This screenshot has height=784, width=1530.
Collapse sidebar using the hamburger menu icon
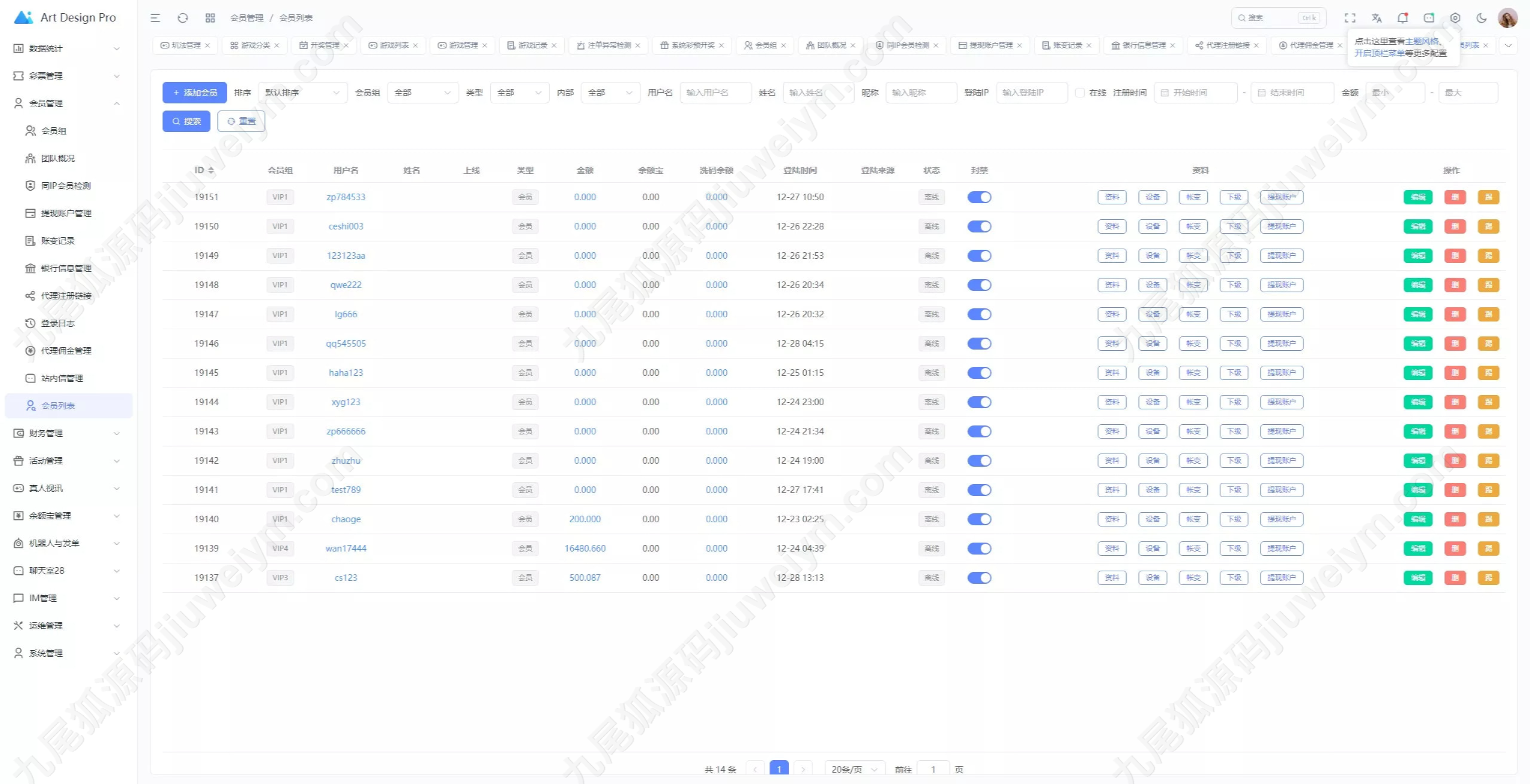pos(155,18)
